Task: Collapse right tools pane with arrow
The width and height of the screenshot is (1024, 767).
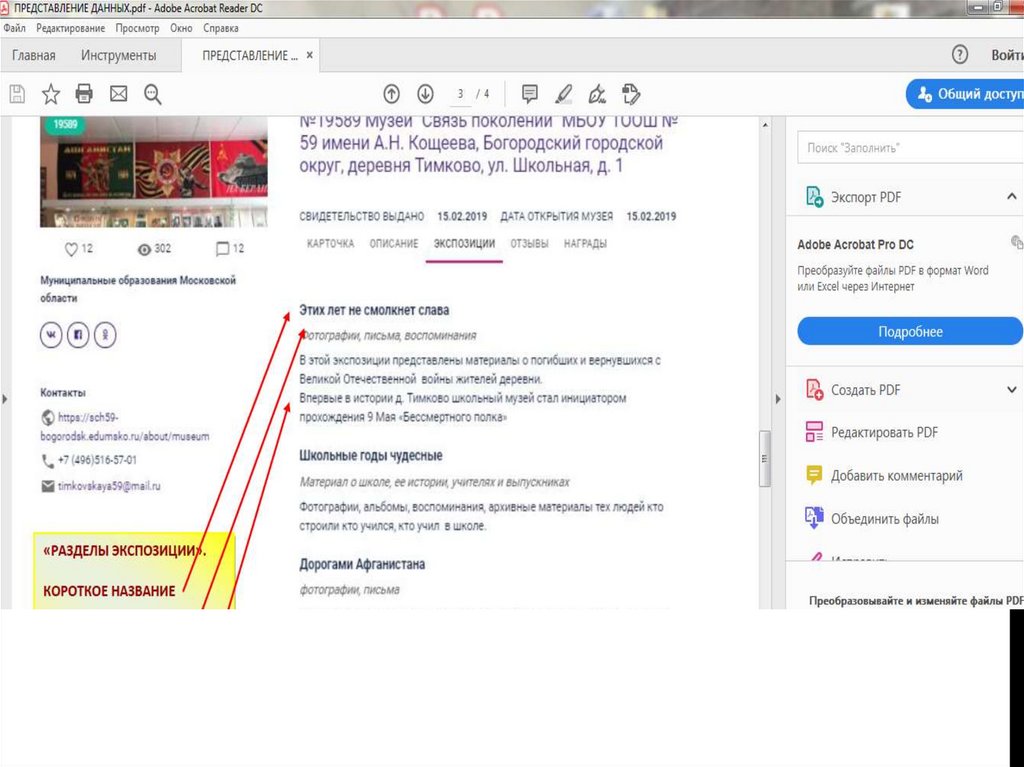Action: (779, 399)
